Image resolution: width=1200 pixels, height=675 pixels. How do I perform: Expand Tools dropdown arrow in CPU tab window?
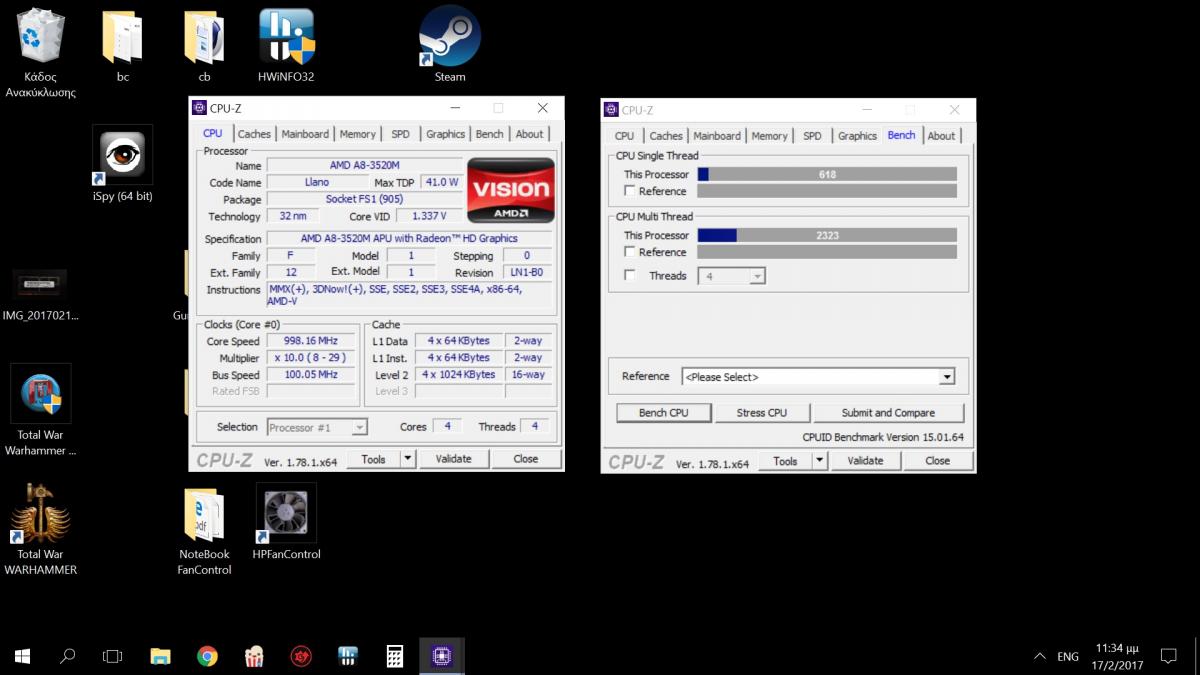pyautogui.click(x=408, y=459)
